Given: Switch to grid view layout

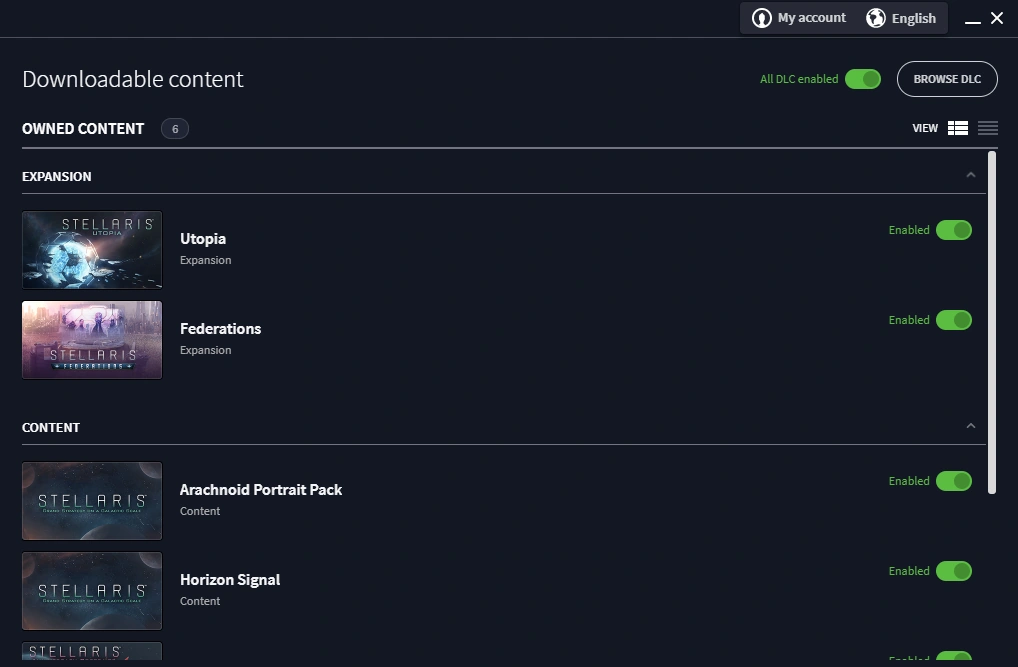Looking at the screenshot, I should pyautogui.click(x=958, y=128).
